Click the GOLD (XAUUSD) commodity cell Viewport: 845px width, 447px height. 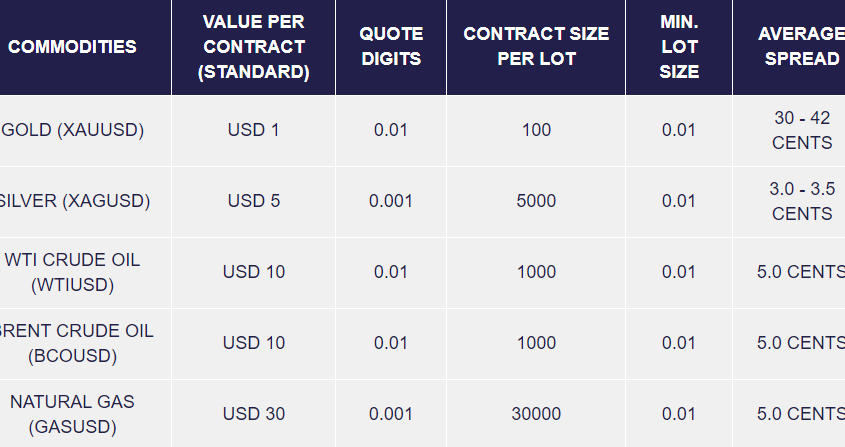click(74, 130)
